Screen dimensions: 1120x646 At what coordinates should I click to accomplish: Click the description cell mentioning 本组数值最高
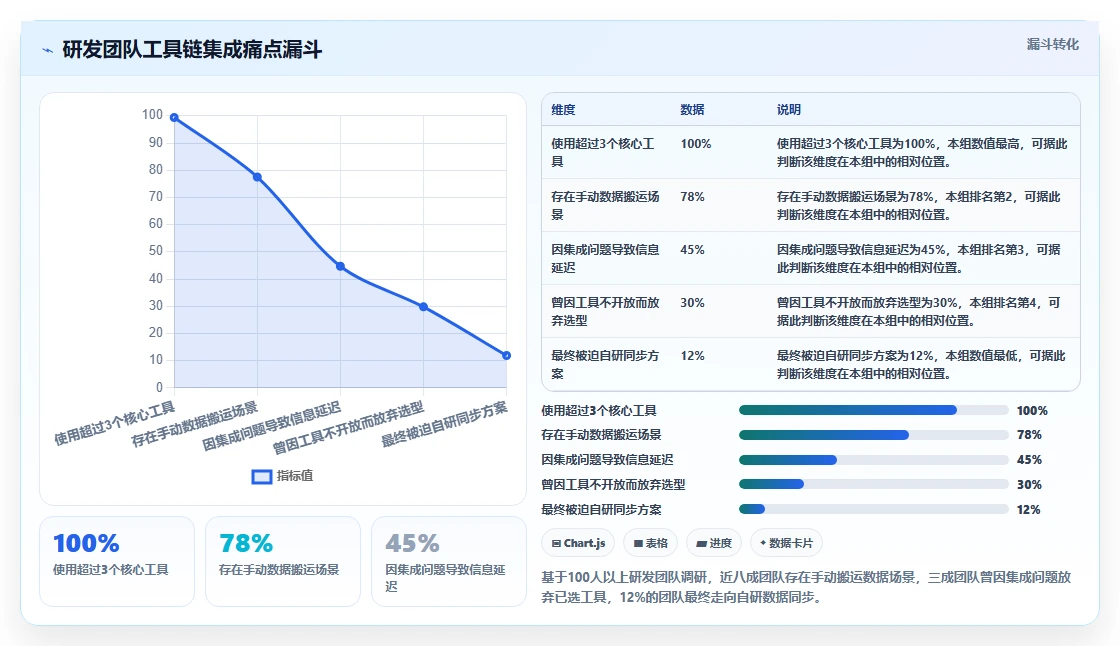point(922,152)
